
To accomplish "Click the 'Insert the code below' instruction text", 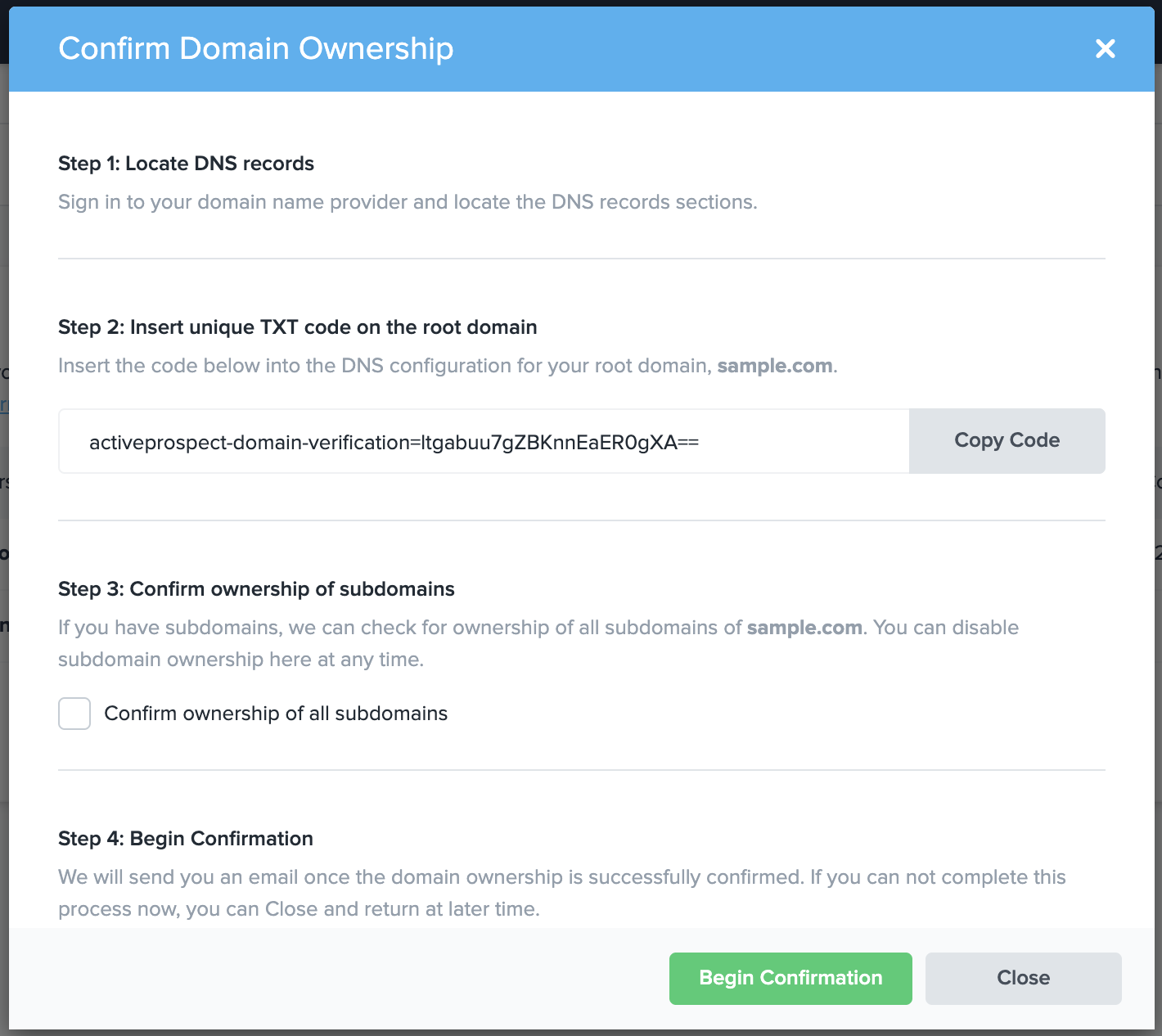I will pos(385,366).
